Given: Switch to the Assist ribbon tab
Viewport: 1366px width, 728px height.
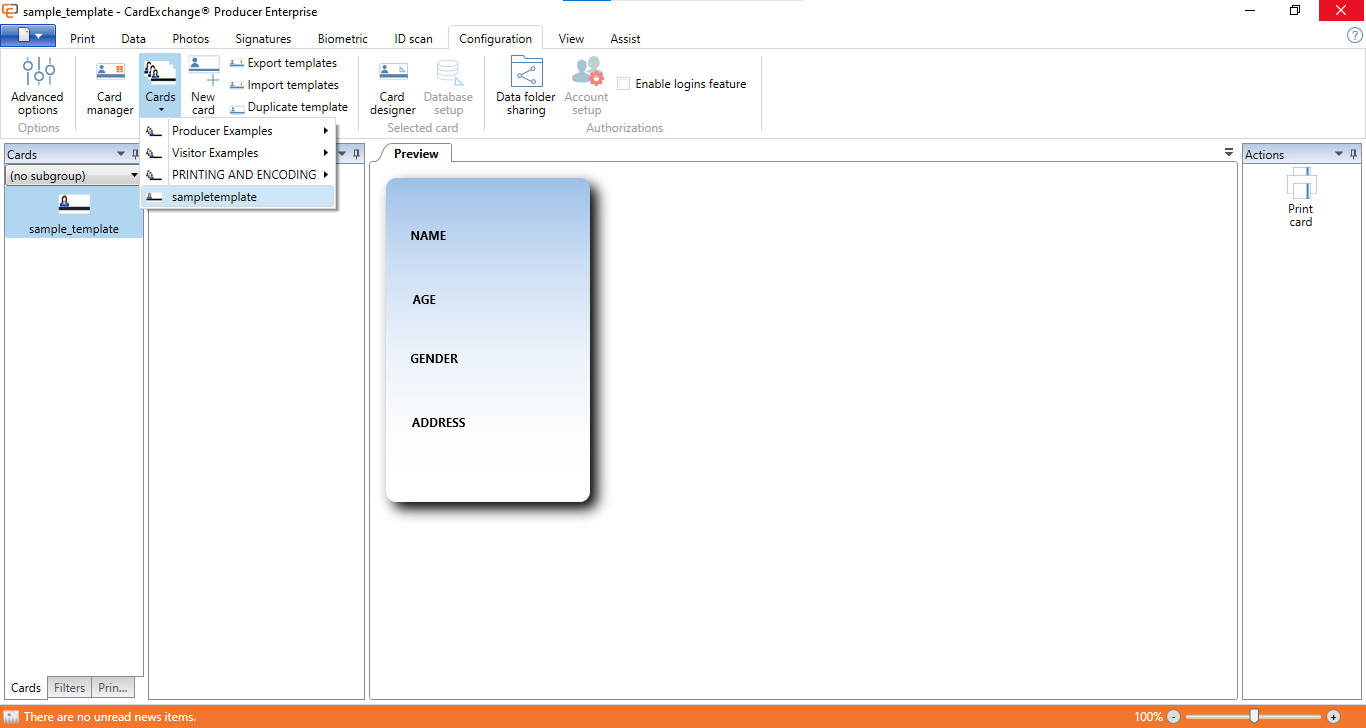Looking at the screenshot, I should pos(625,39).
